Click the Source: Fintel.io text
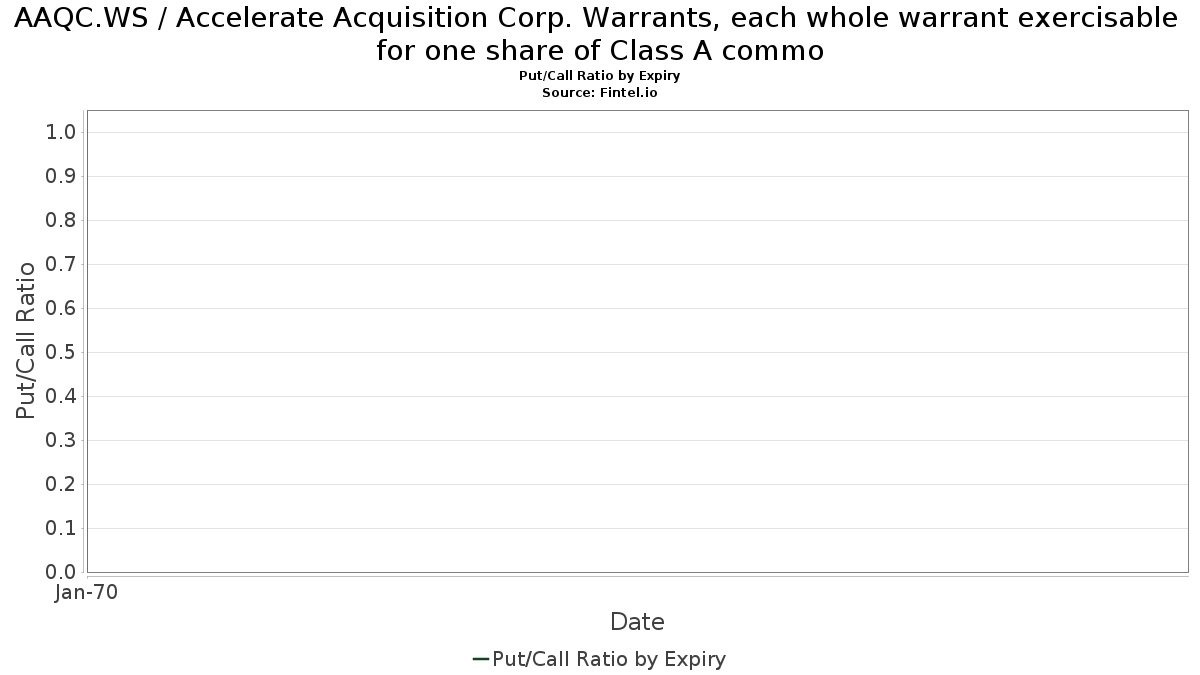 [600, 92]
